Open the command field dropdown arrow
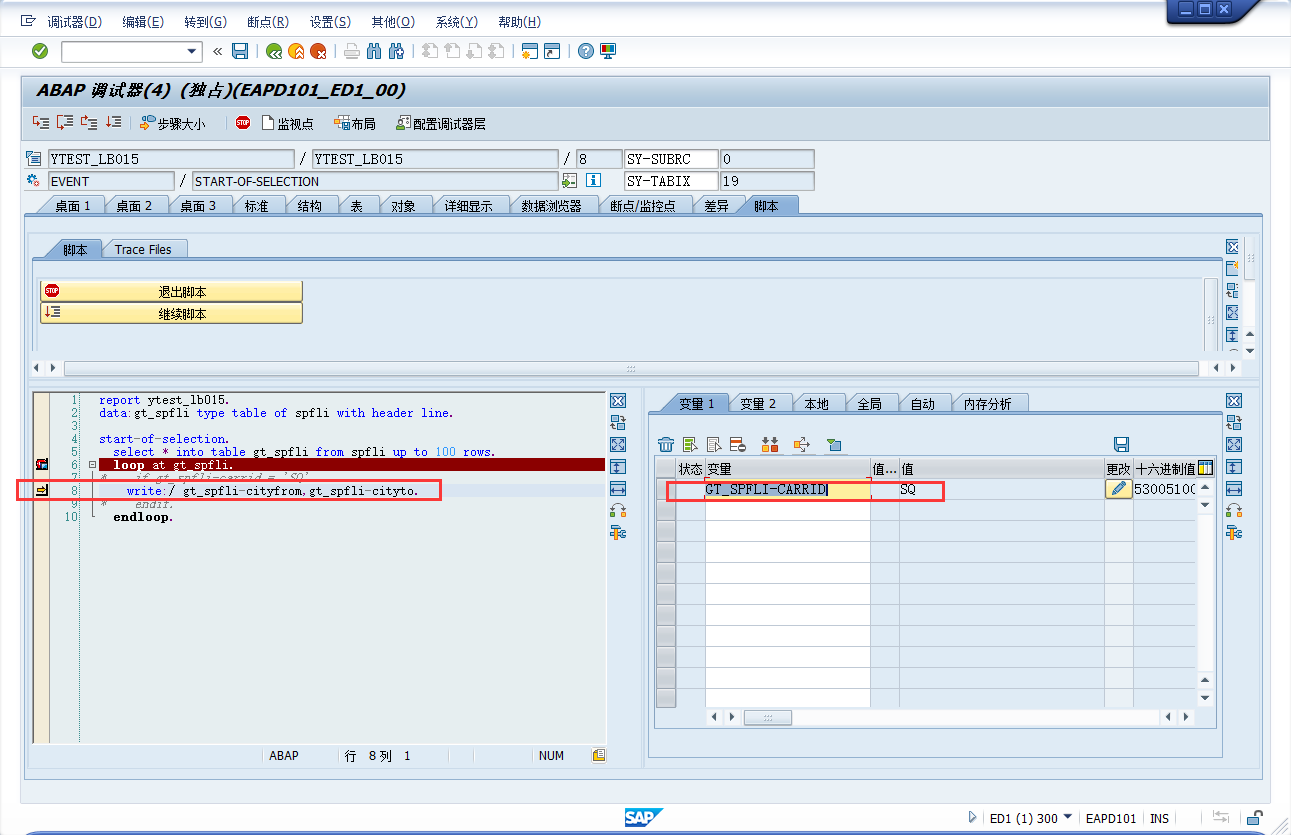Screen dimensions: 1291x835 pos(193,51)
